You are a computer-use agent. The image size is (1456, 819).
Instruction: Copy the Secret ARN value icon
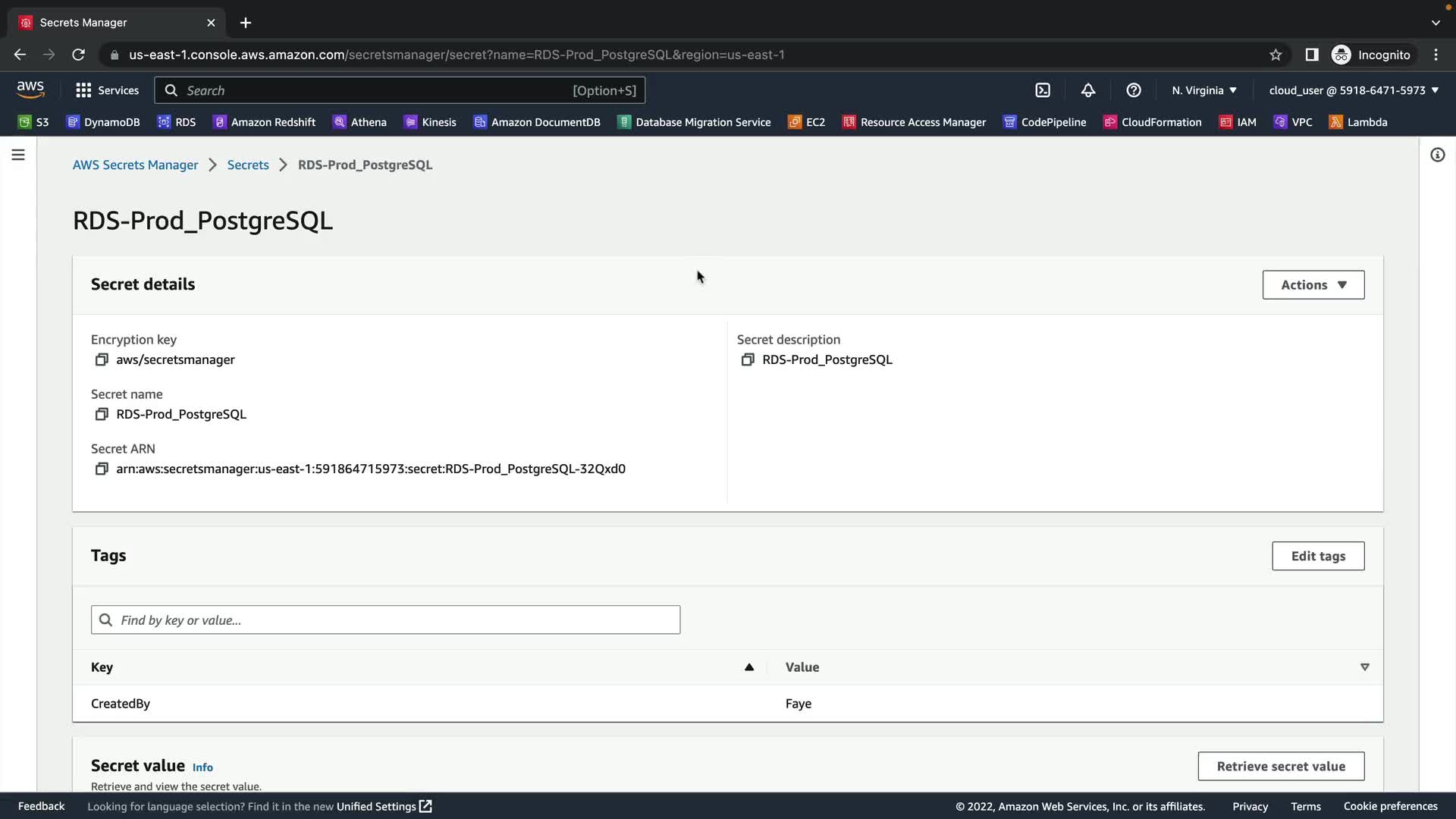coord(102,469)
